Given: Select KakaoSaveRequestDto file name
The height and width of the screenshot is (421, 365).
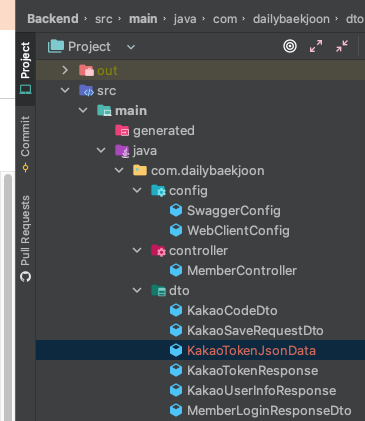Looking at the screenshot, I should [x=255, y=331].
